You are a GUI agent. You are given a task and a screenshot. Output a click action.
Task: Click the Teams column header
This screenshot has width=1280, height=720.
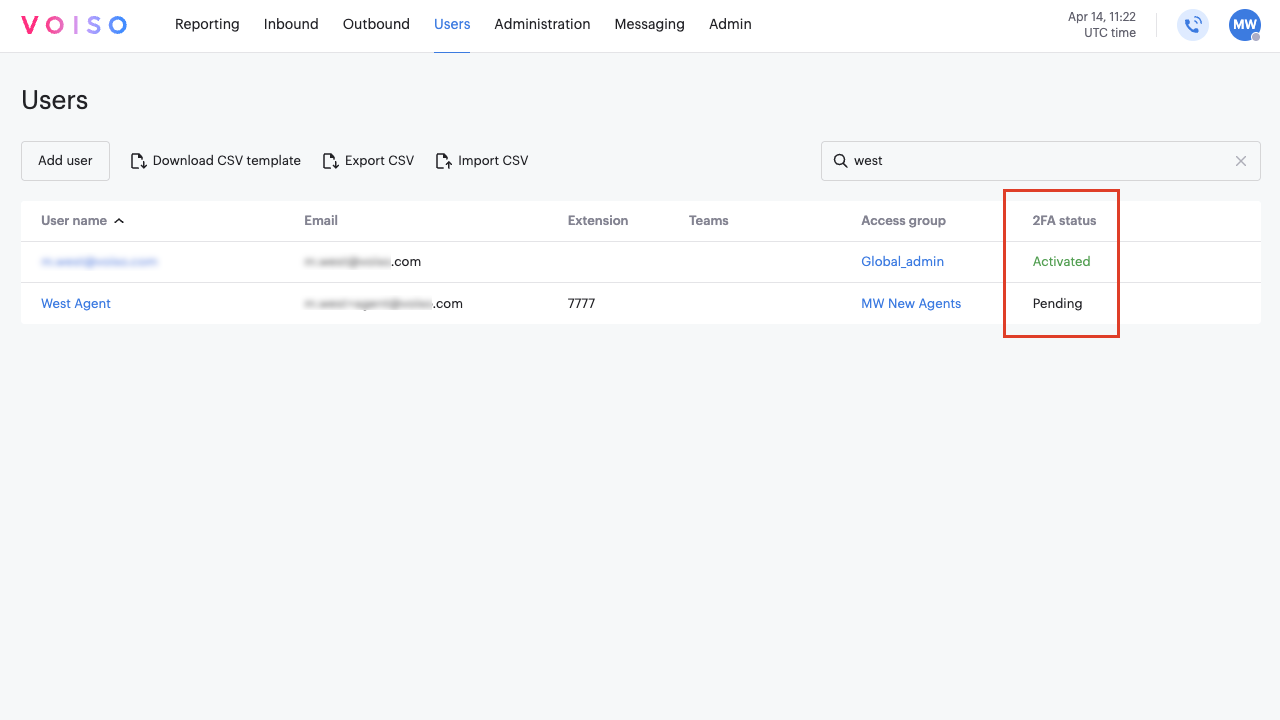click(x=709, y=221)
